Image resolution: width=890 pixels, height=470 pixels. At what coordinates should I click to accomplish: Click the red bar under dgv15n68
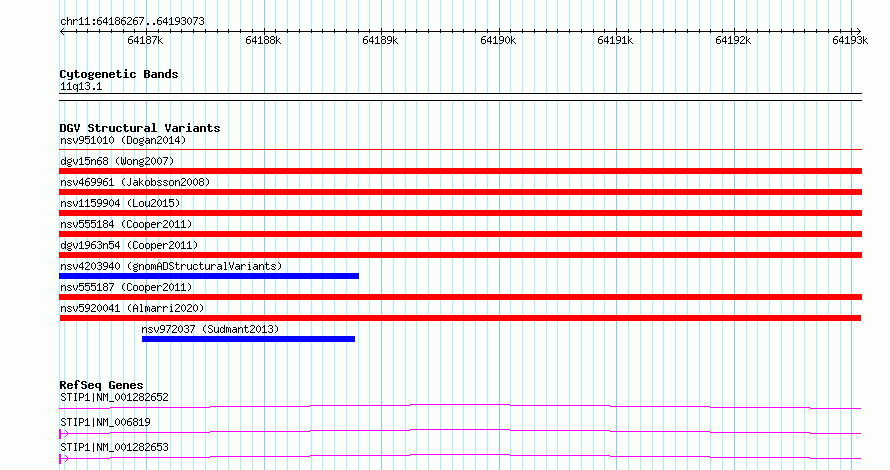point(460,171)
